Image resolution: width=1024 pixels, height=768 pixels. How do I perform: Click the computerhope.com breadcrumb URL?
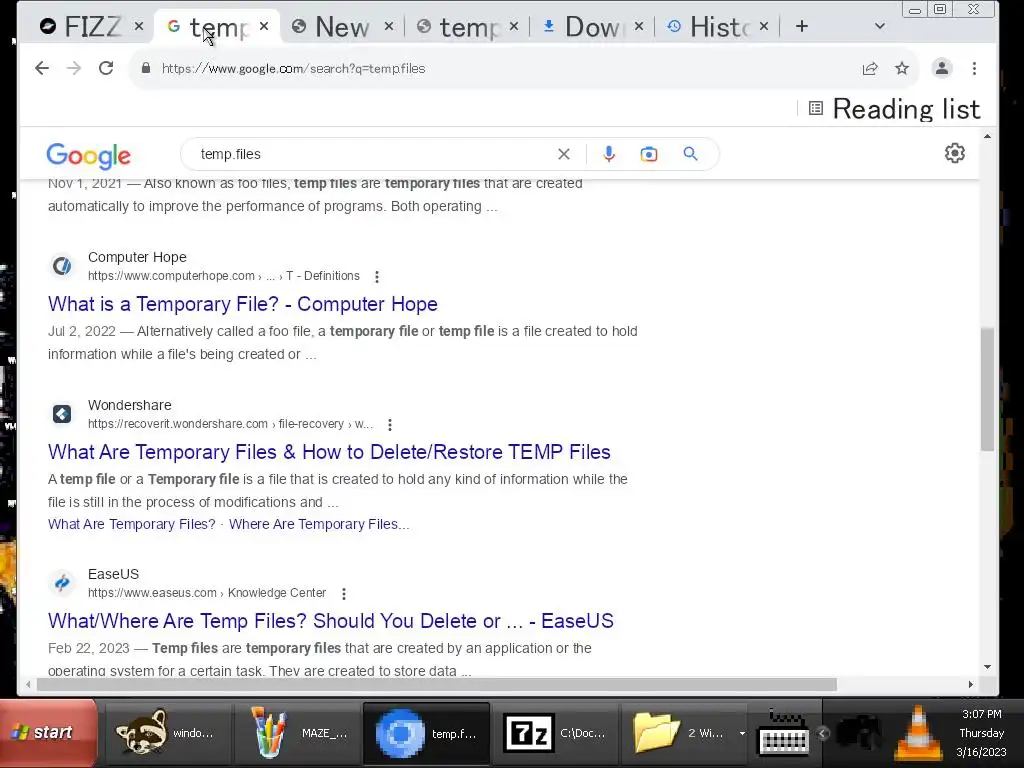tap(223, 276)
